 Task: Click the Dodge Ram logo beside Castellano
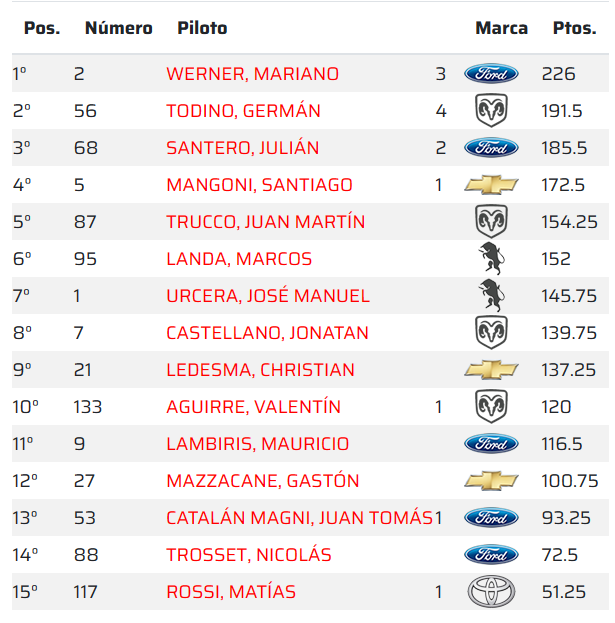tap(491, 333)
